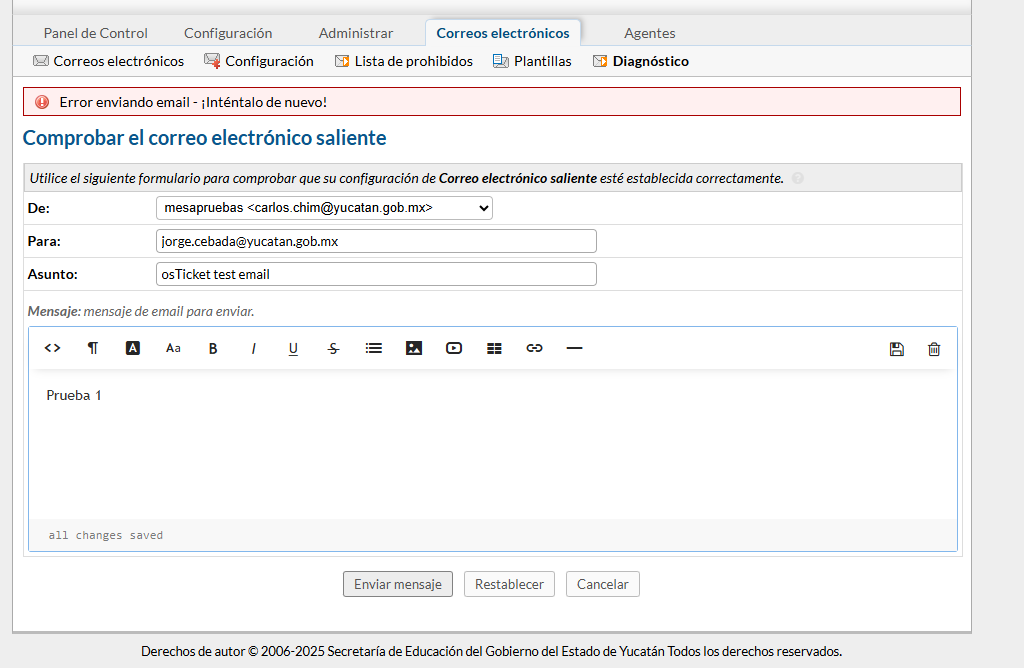Toggle underline formatting
The image size is (1024, 668).
coord(293,348)
